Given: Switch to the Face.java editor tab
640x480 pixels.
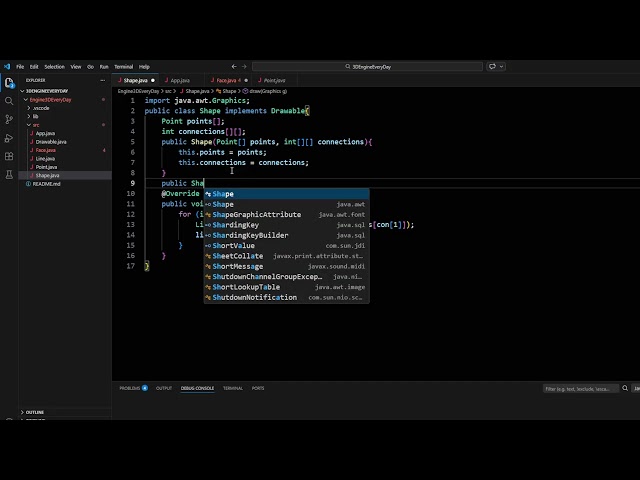Looking at the screenshot, I should coord(229,80).
